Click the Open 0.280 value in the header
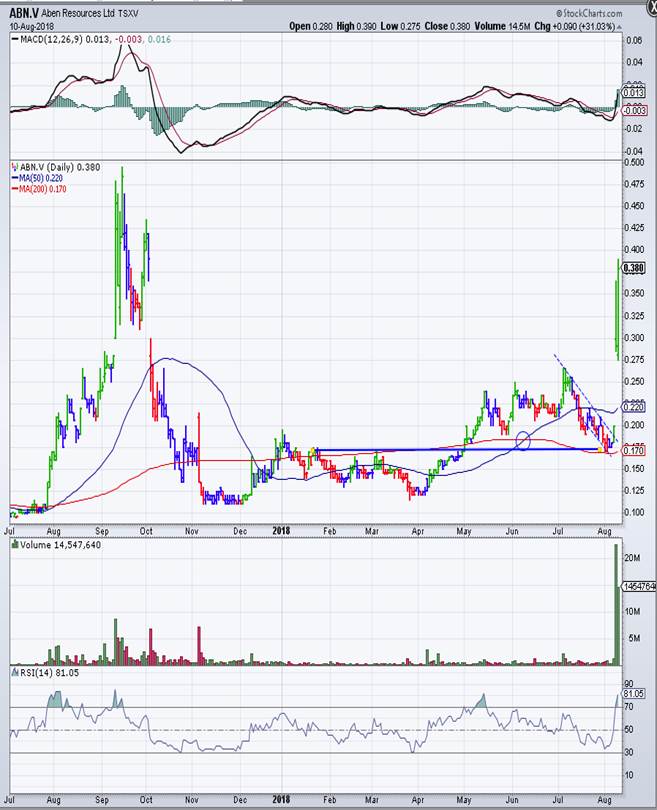The height and width of the screenshot is (810, 657). [x=310, y=26]
